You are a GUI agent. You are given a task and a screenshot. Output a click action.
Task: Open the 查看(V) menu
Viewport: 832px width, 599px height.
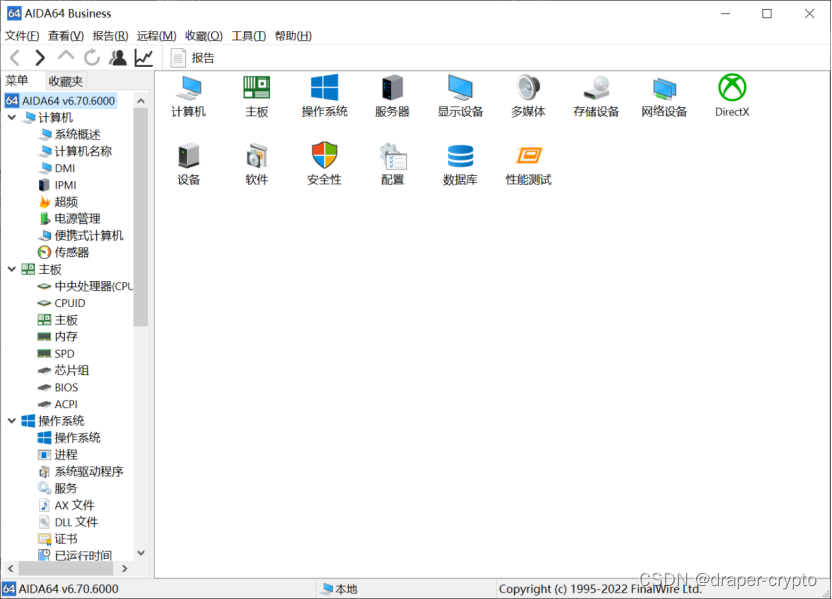point(66,36)
